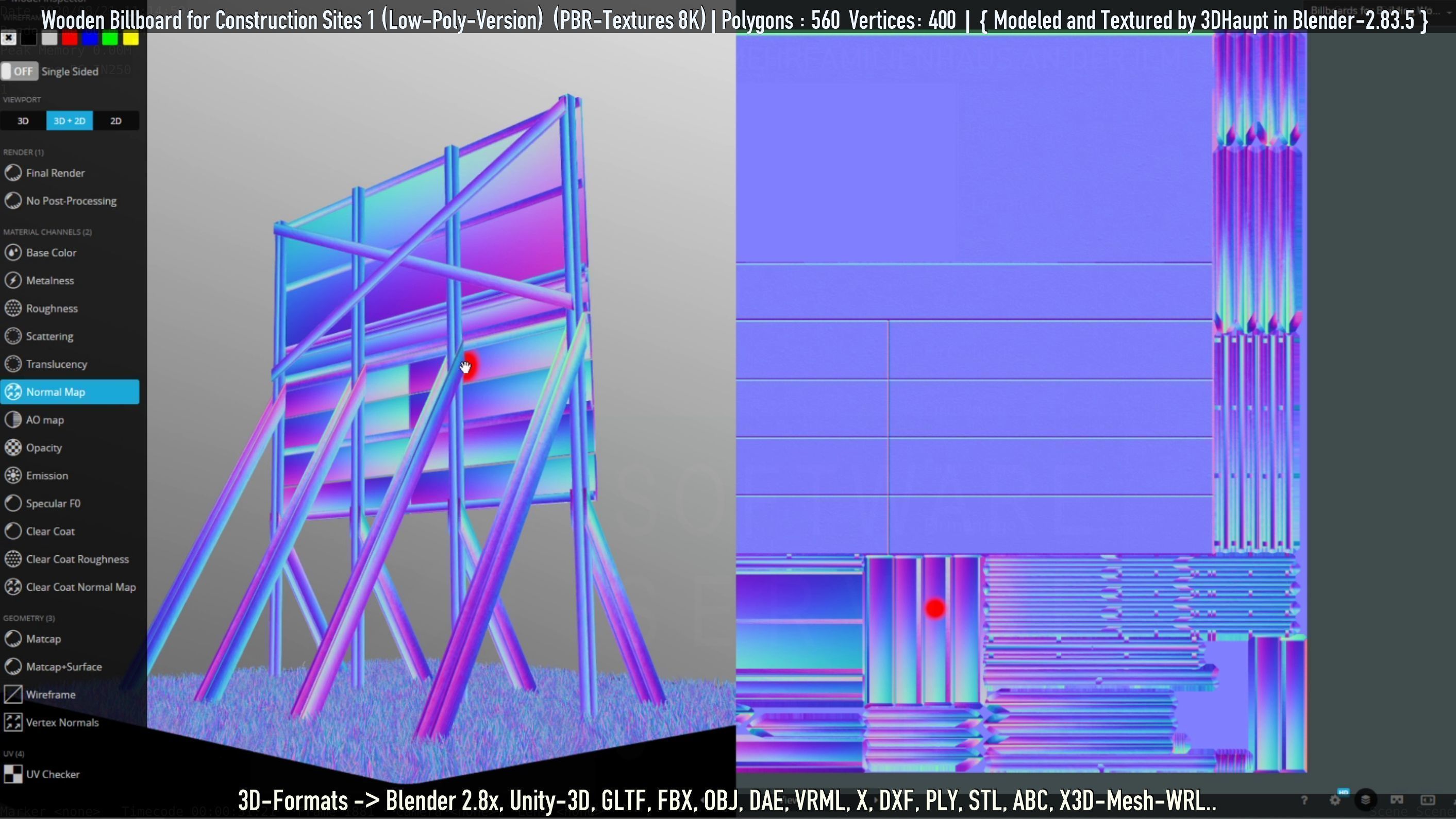
Task: Select the highlighted Normal Map channel
Action: (70, 392)
